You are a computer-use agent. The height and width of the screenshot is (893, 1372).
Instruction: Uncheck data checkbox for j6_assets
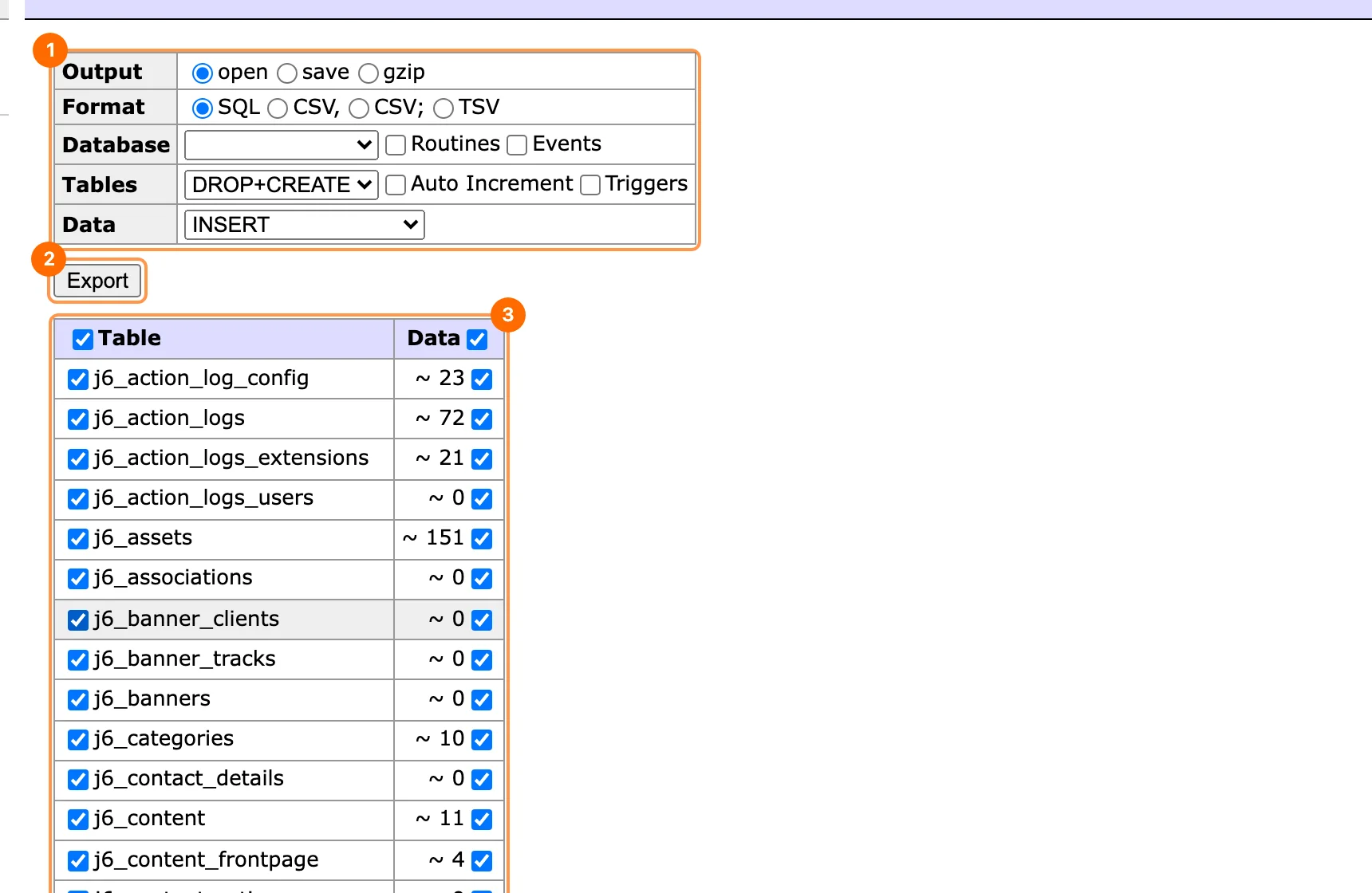coord(482,539)
